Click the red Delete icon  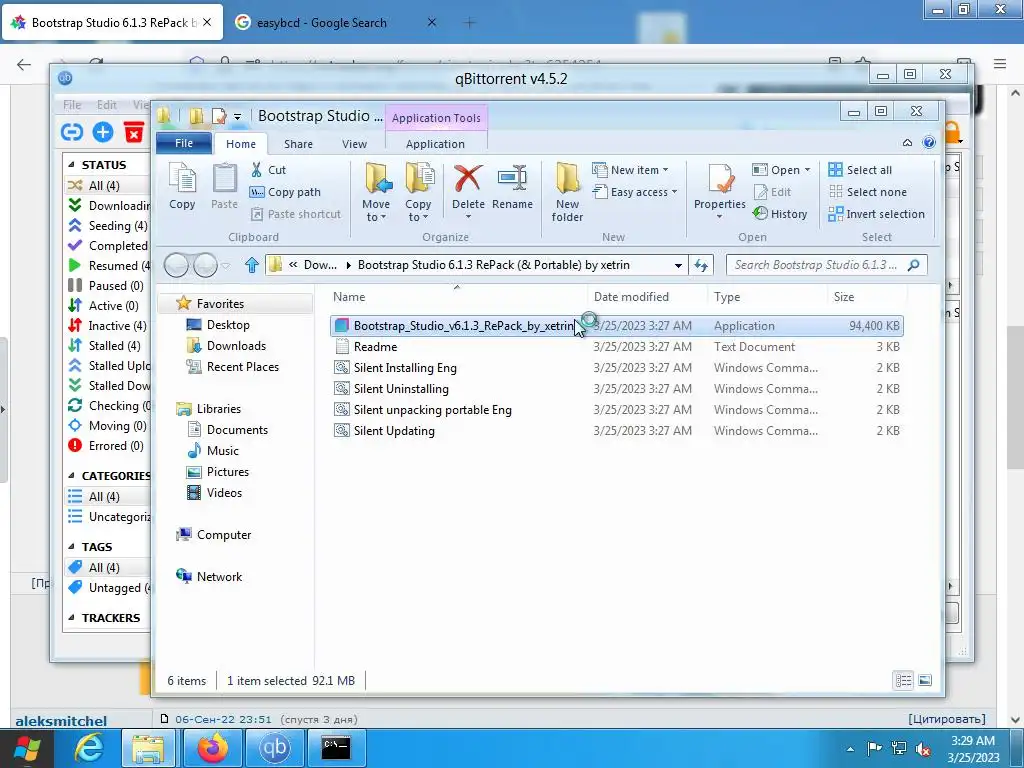tap(468, 179)
